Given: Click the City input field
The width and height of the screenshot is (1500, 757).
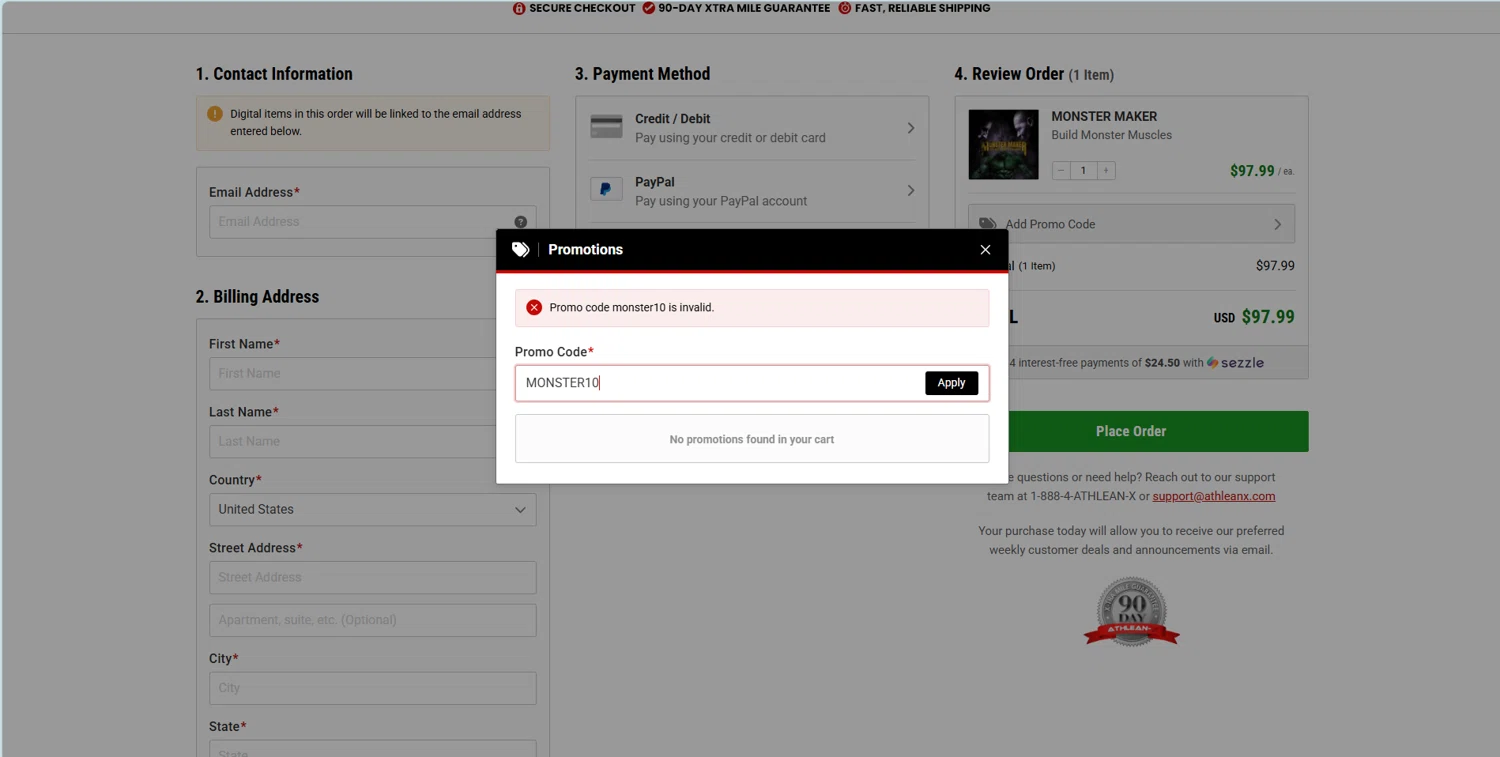Looking at the screenshot, I should coord(372,688).
